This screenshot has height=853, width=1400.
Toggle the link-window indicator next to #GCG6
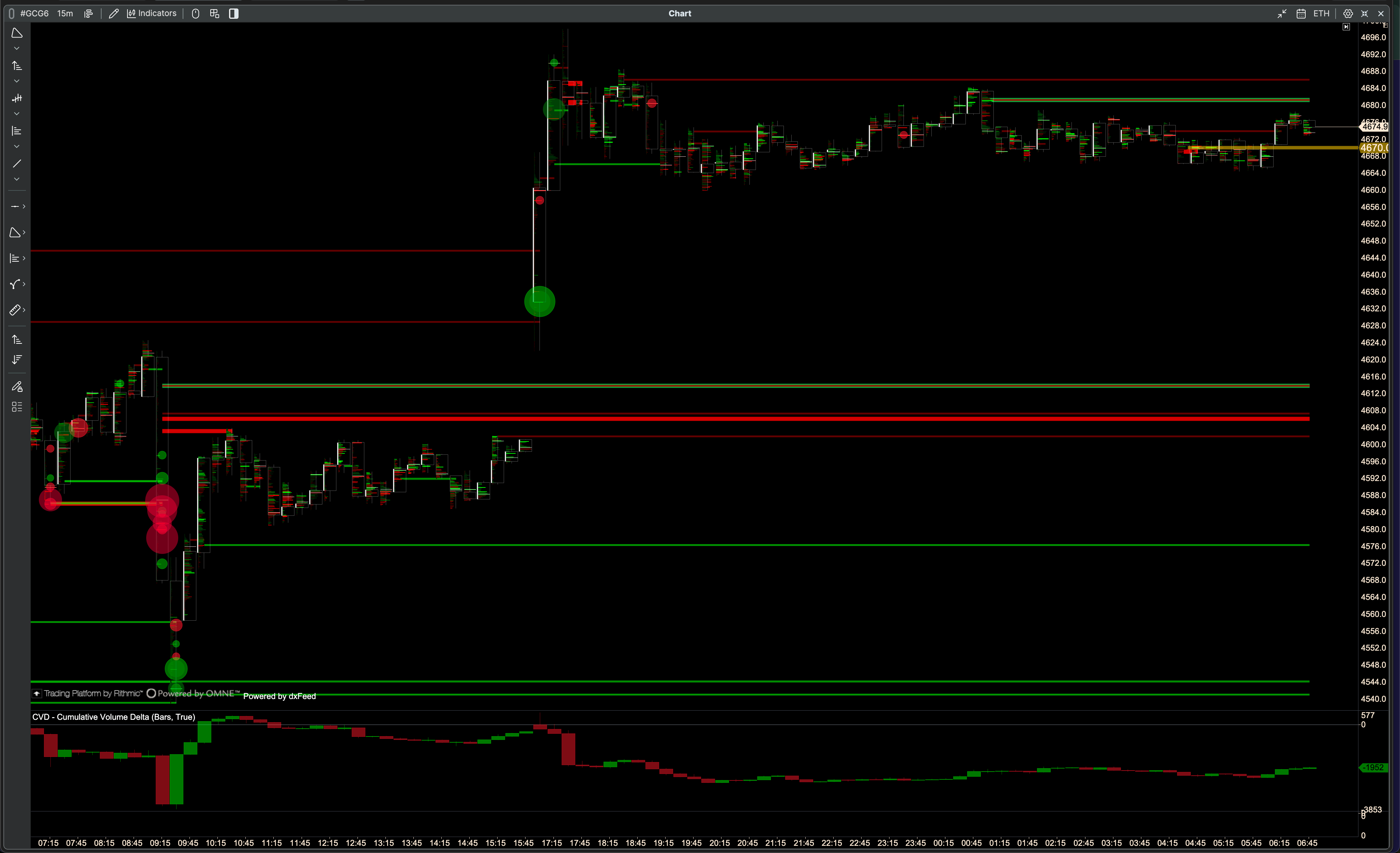coord(11,13)
